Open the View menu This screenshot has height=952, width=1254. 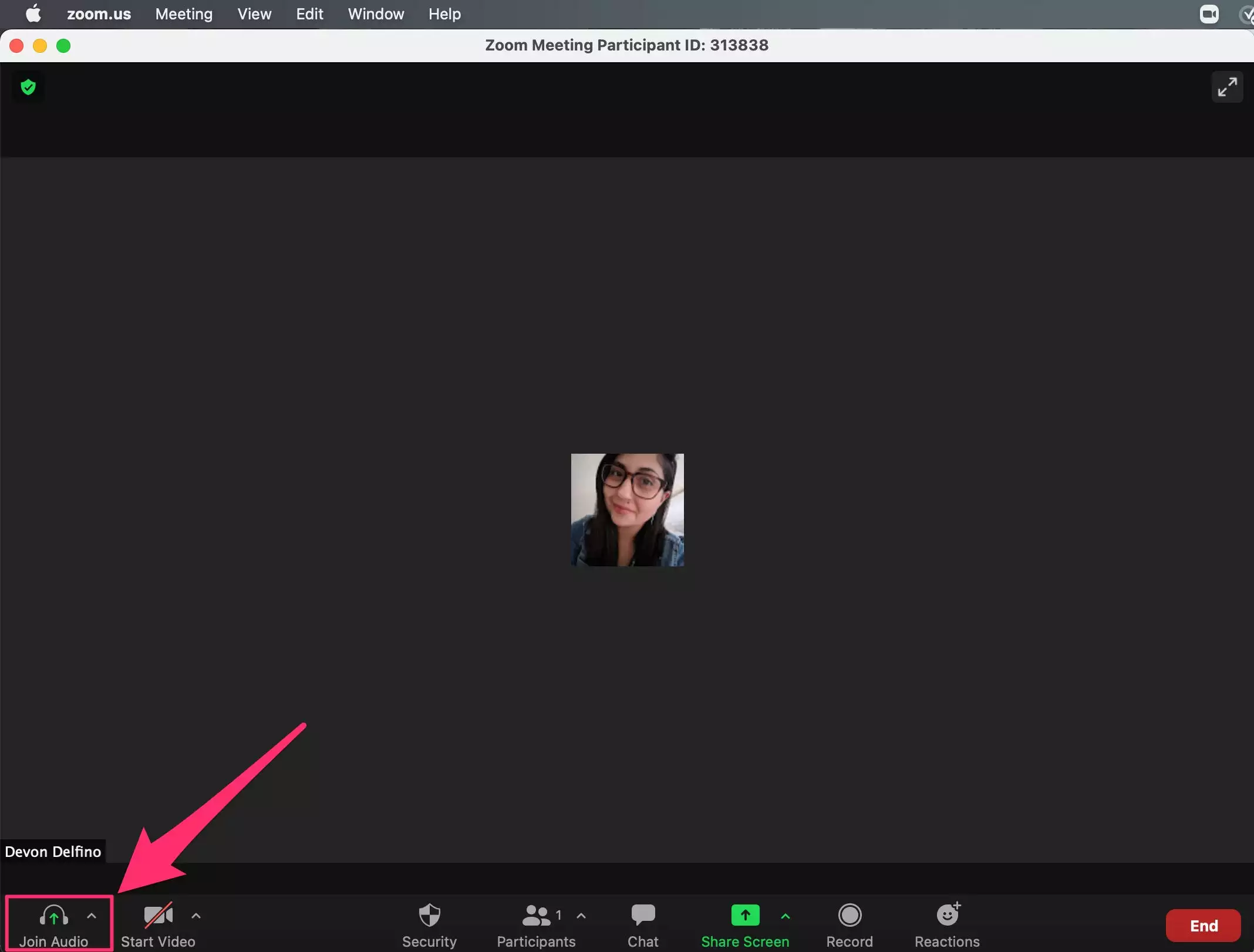(x=254, y=14)
